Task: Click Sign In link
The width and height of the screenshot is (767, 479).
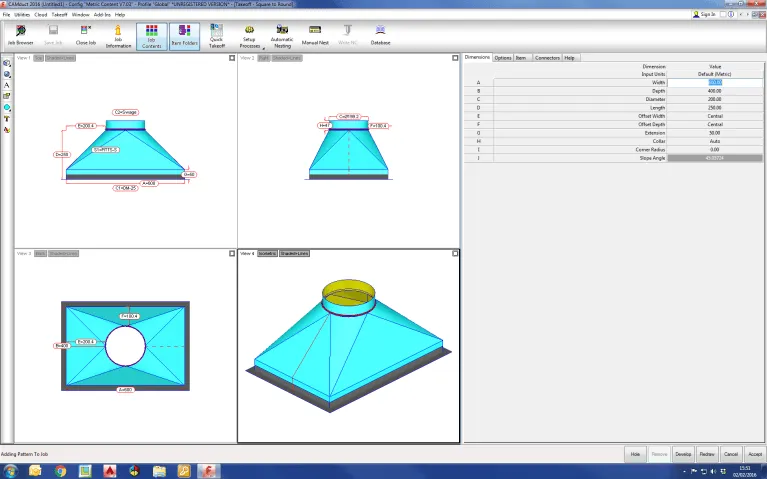Action: tap(704, 15)
